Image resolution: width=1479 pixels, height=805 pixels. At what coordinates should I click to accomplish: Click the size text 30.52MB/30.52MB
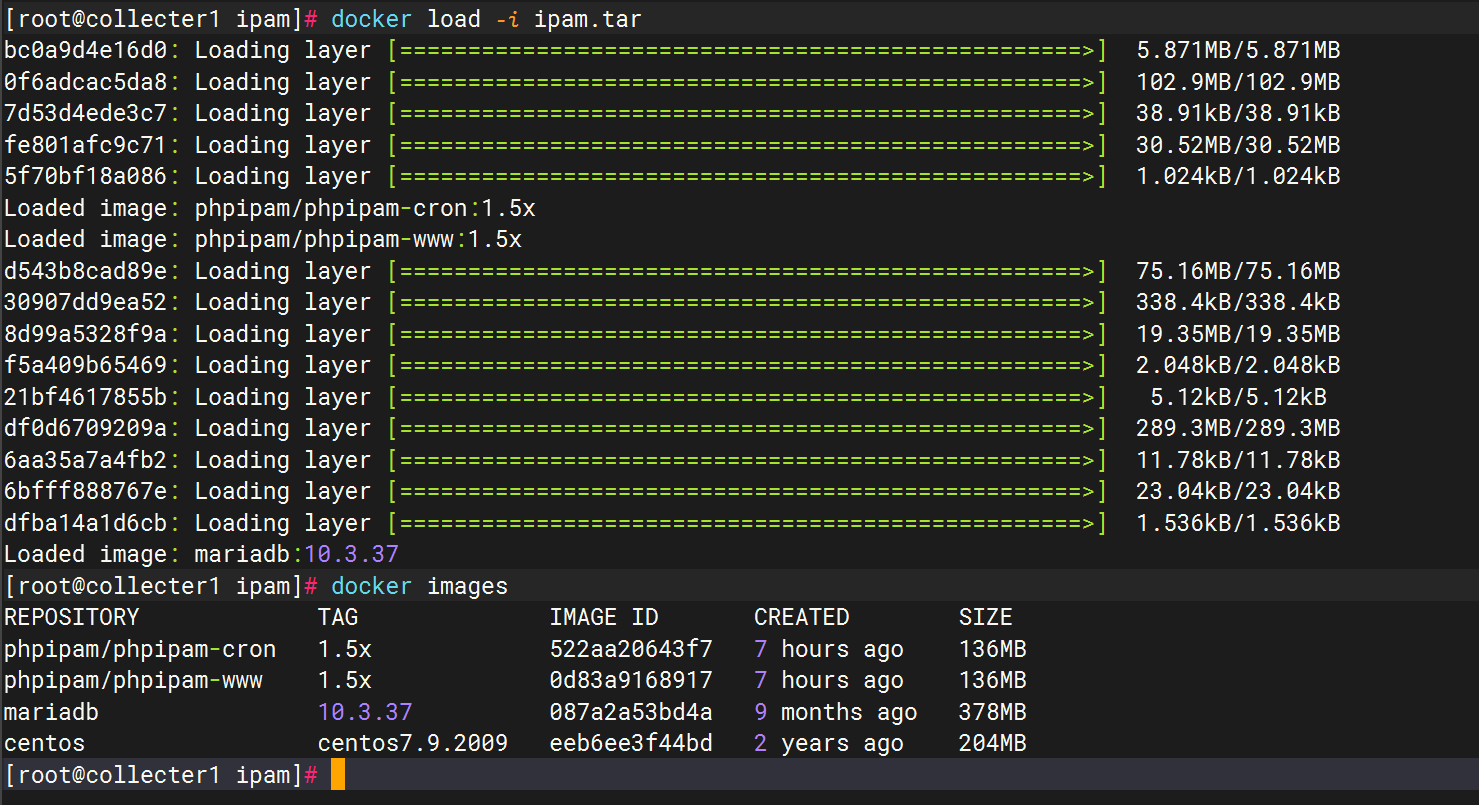pos(1238,145)
